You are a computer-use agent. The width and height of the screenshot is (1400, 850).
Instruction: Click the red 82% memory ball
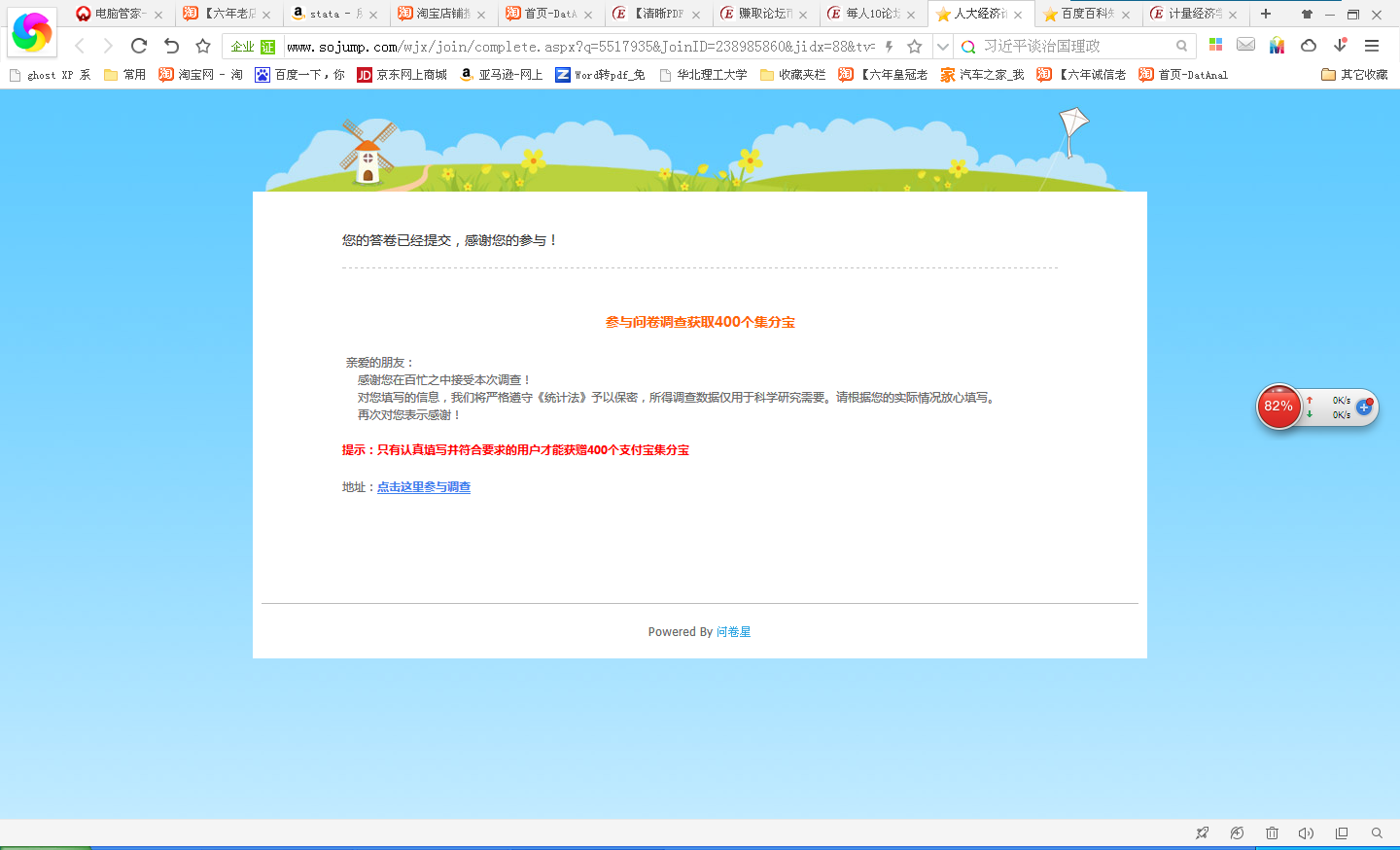click(x=1278, y=407)
